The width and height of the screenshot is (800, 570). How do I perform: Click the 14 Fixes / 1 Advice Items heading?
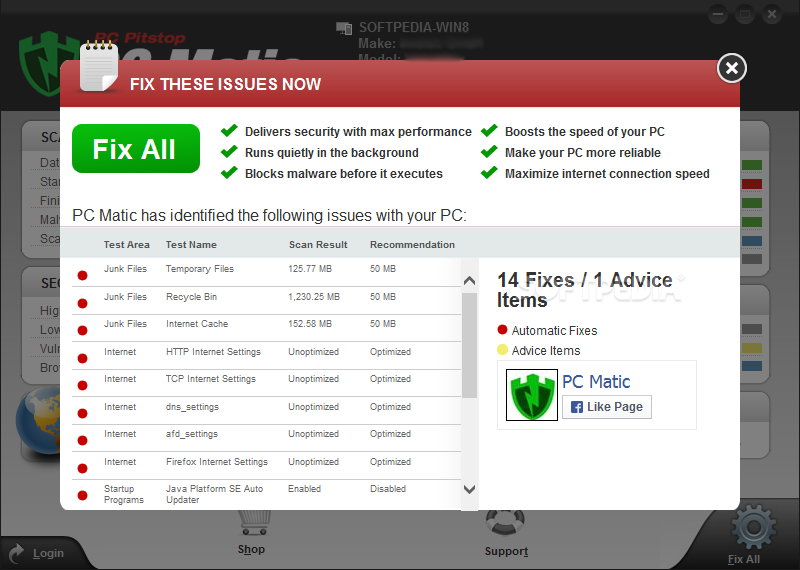(x=585, y=290)
